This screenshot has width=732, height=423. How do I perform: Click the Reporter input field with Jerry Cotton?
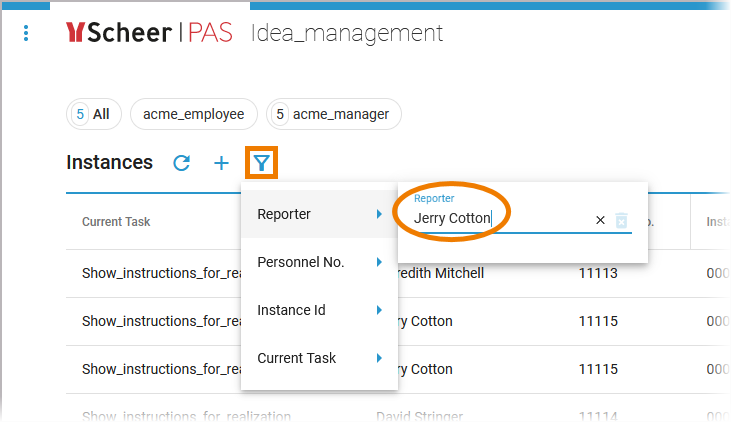(500, 218)
